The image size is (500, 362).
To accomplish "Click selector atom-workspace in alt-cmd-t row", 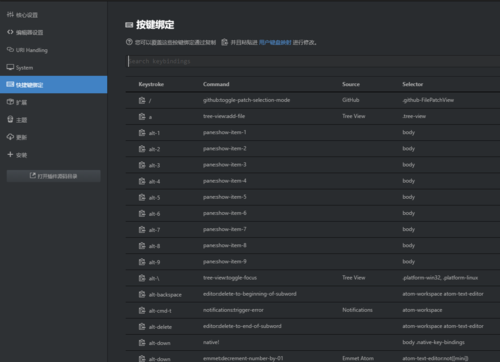I will coord(422,310).
